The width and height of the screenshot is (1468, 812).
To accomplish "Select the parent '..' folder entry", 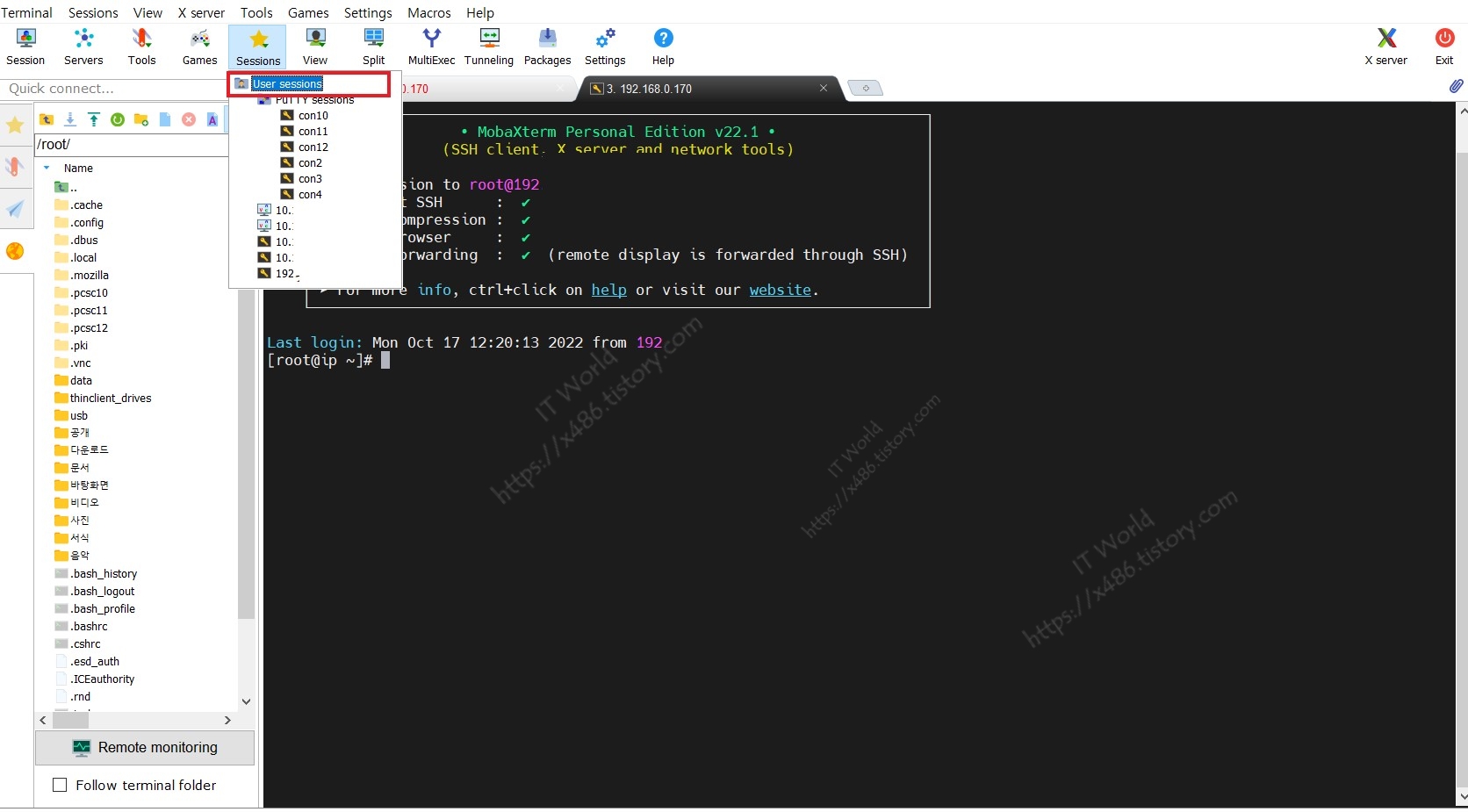I will click(x=67, y=187).
